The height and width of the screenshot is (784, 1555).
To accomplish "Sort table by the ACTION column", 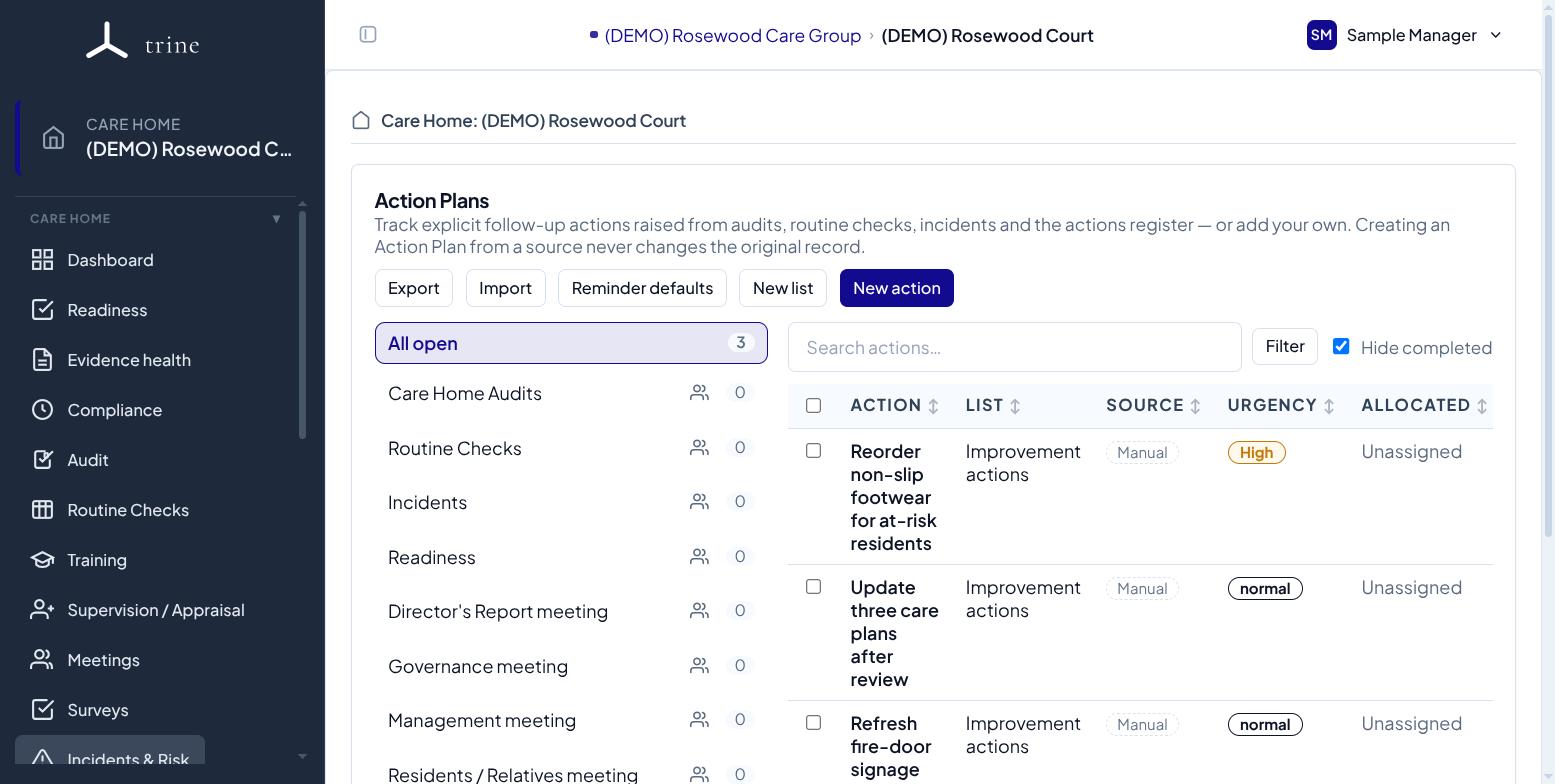I will coord(895,405).
